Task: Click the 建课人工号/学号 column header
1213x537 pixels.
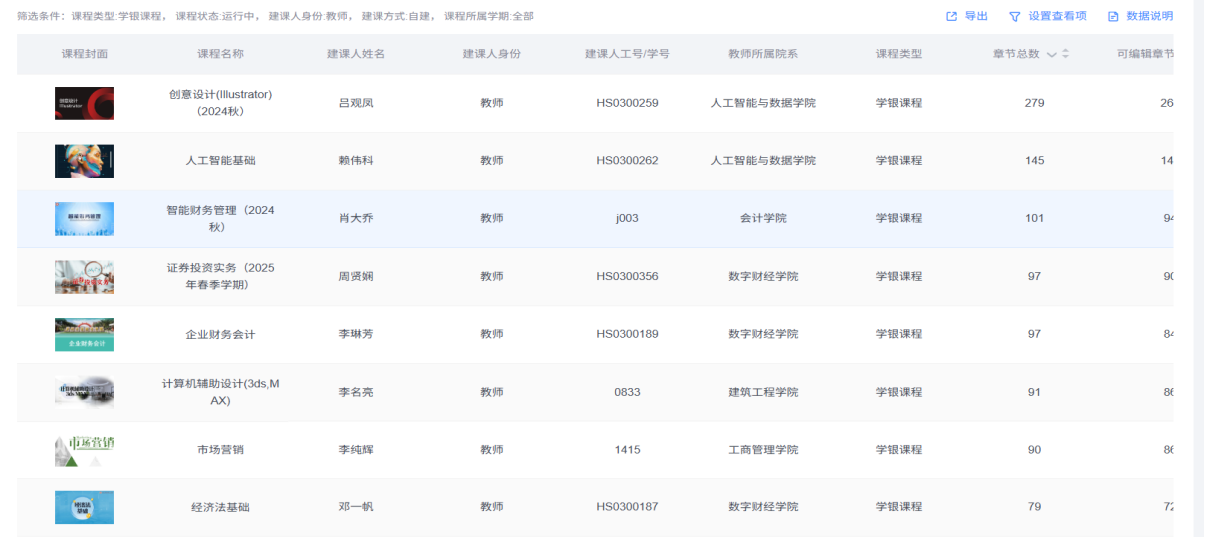Action: 627,54
